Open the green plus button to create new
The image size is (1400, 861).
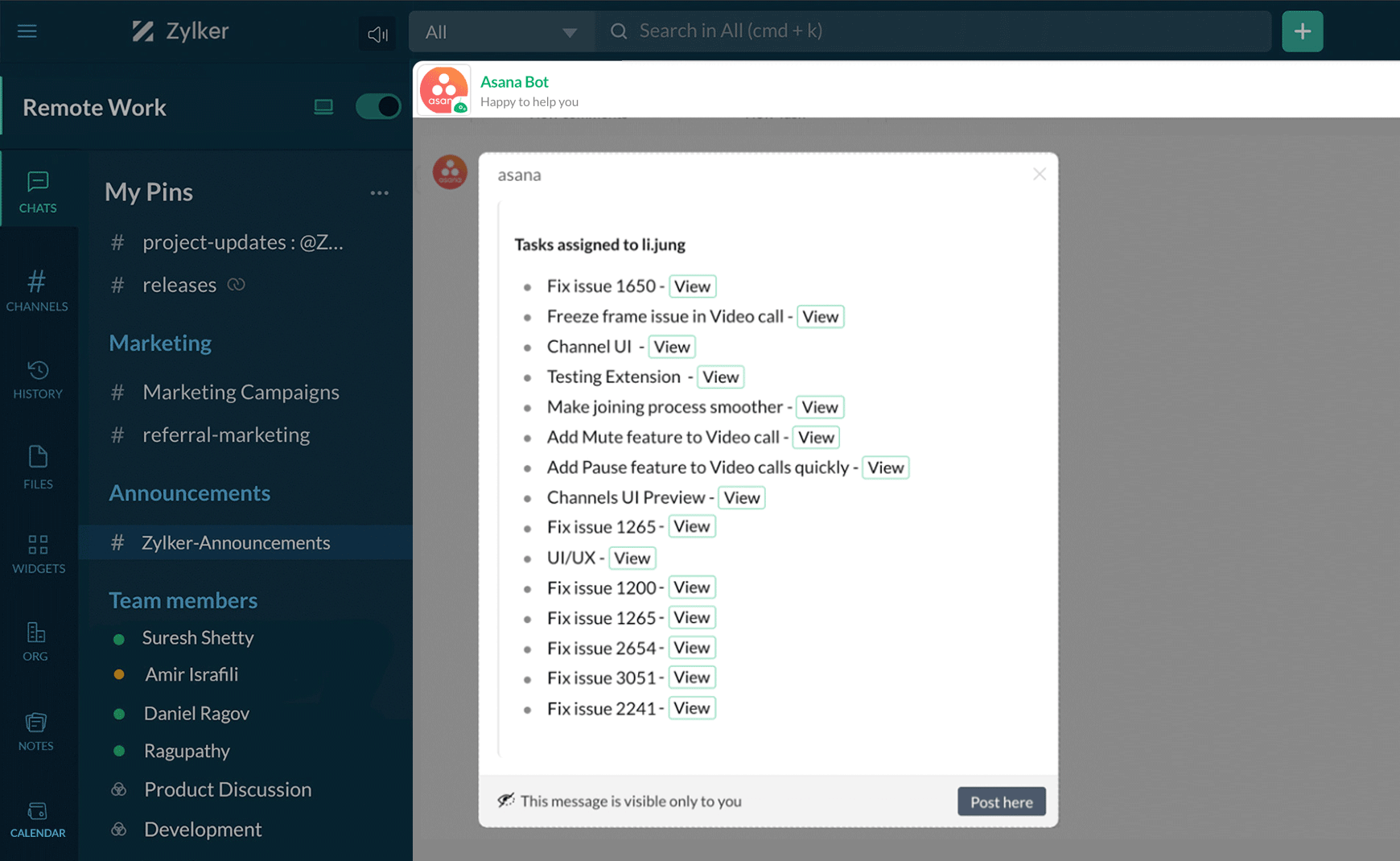[x=1302, y=31]
